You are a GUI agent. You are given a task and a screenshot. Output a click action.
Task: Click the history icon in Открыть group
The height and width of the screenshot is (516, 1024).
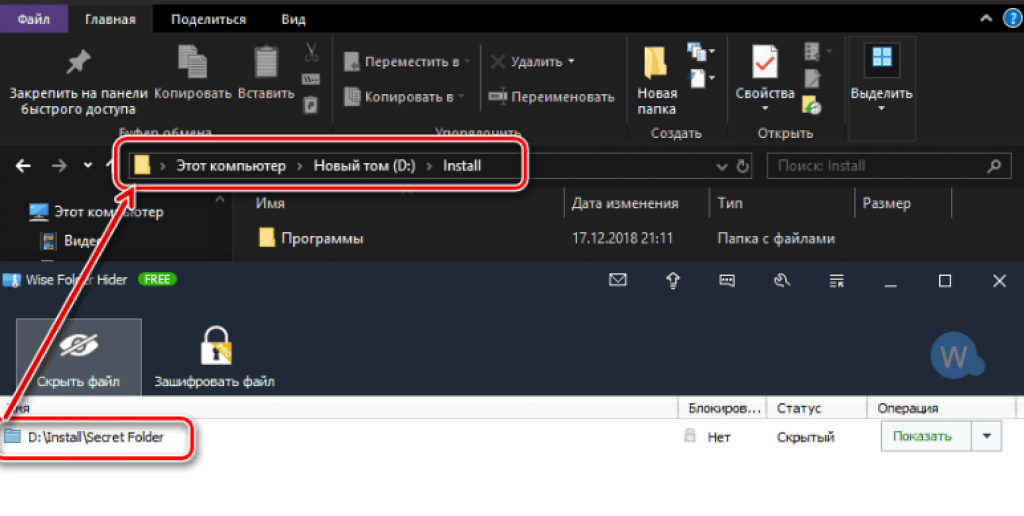click(812, 105)
